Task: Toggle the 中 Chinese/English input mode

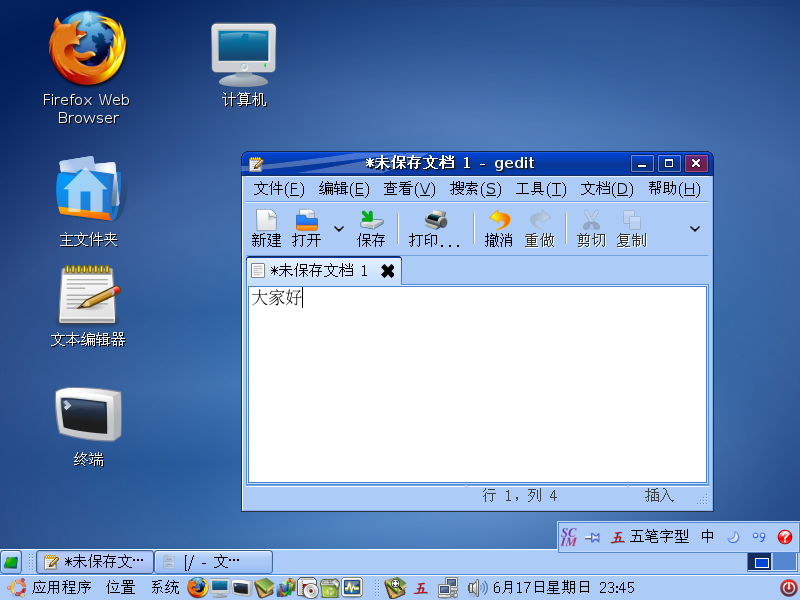Action: (708, 537)
